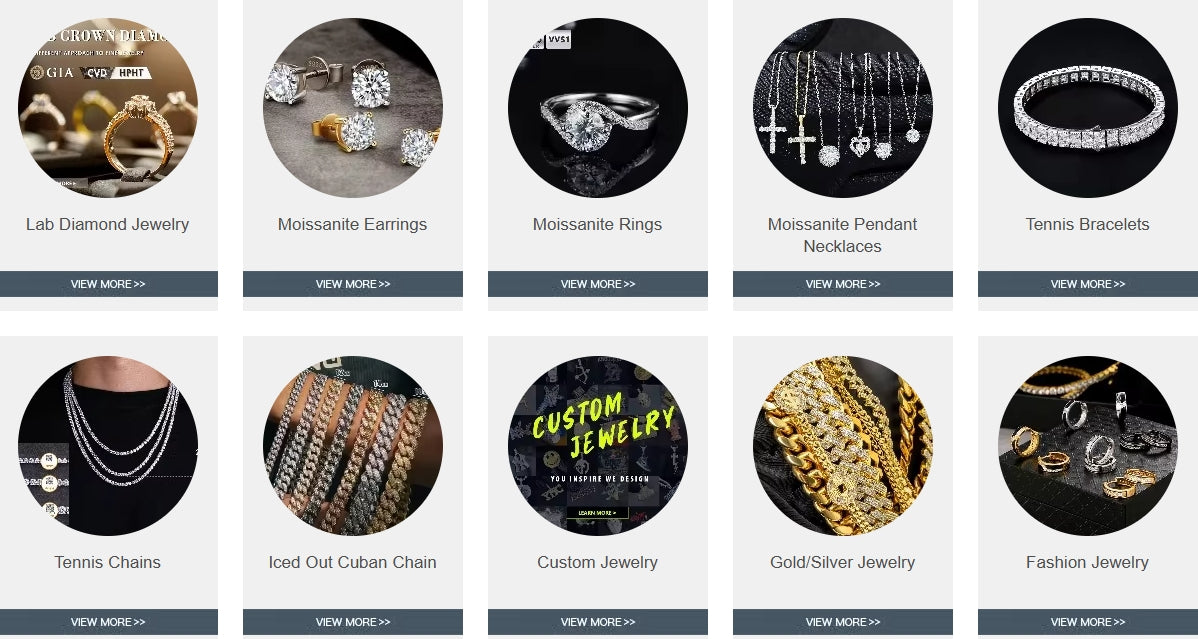Click the Moissanite Earrings product photo
The width and height of the screenshot is (1198, 639).
point(353,108)
